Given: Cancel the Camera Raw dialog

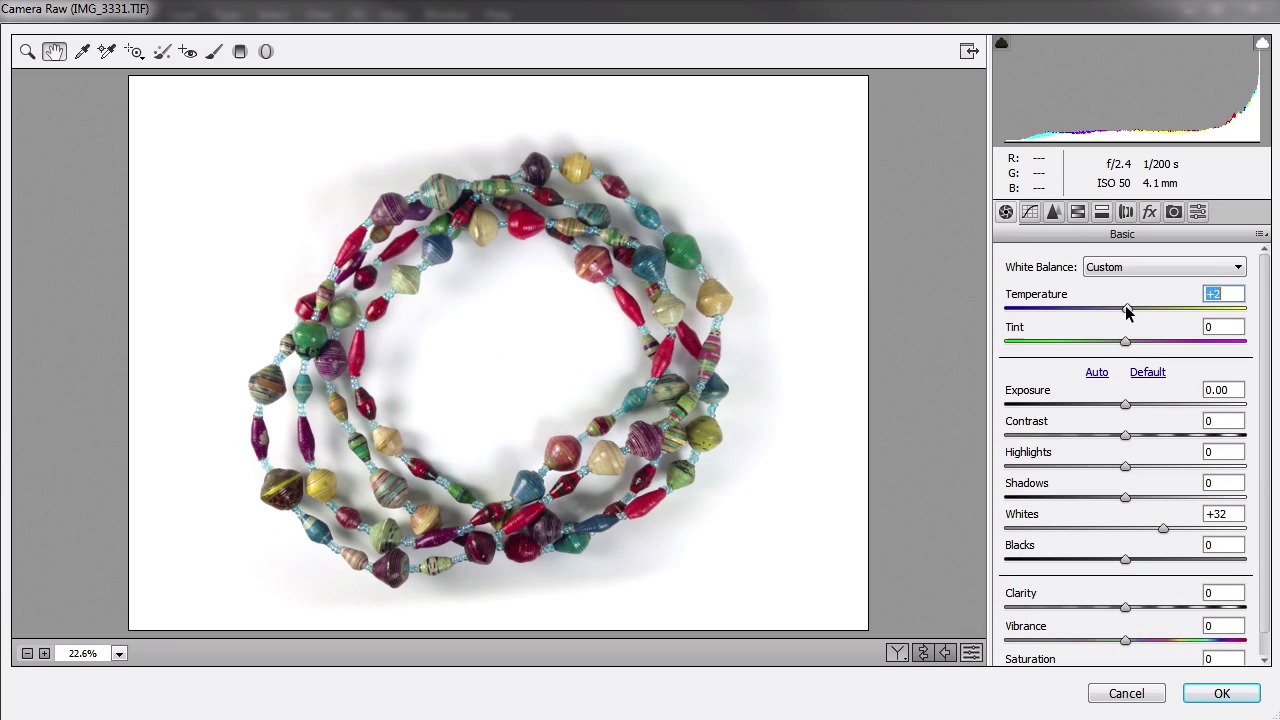Looking at the screenshot, I should (x=1126, y=694).
